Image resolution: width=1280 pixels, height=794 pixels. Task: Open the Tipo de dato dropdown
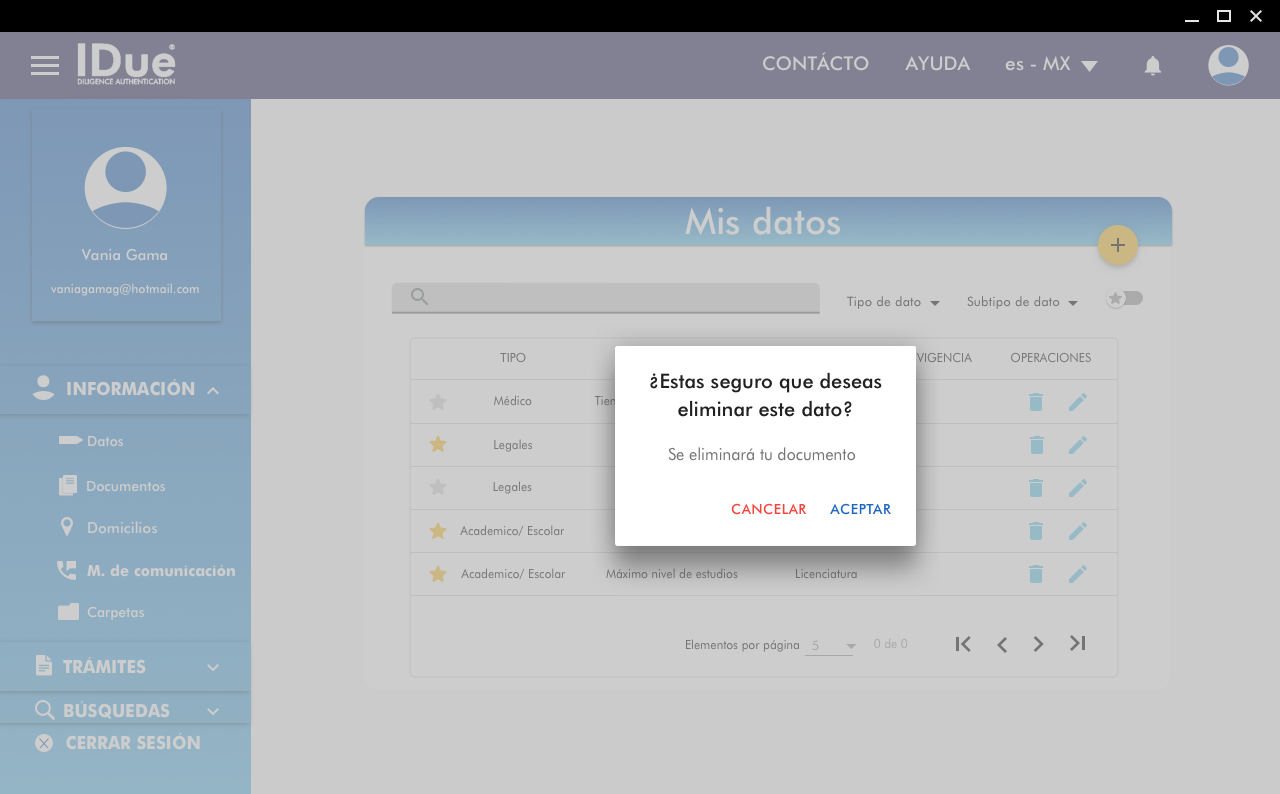(892, 302)
